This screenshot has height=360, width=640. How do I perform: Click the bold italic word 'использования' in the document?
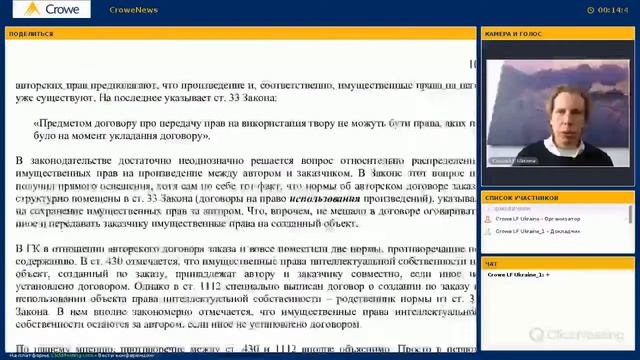325,199
